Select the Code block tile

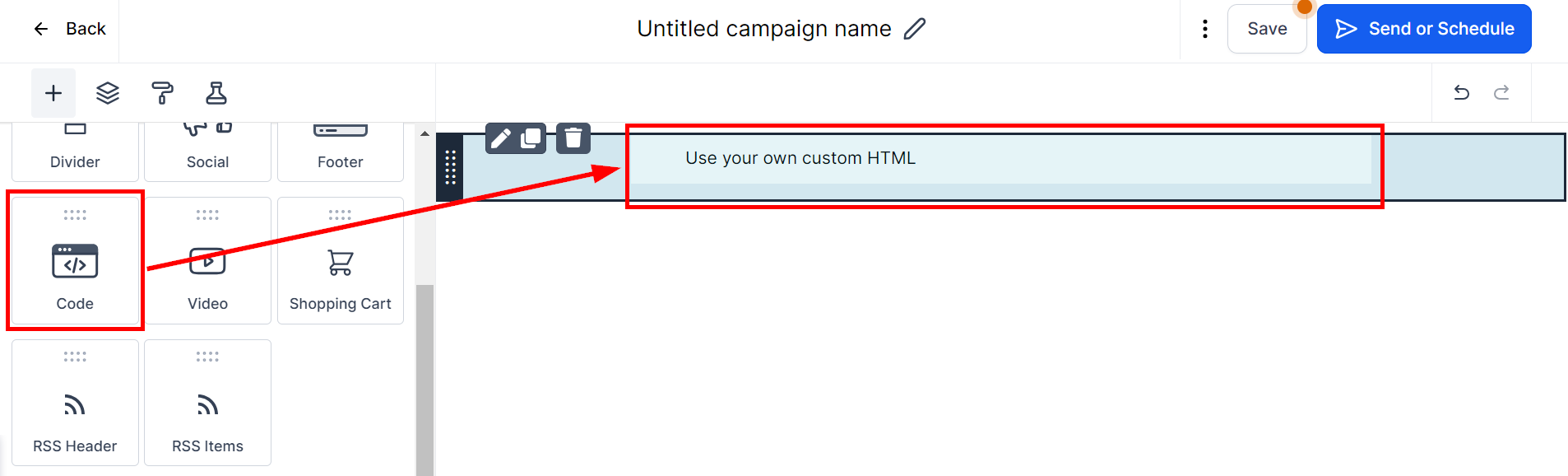[x=75, y=261]
